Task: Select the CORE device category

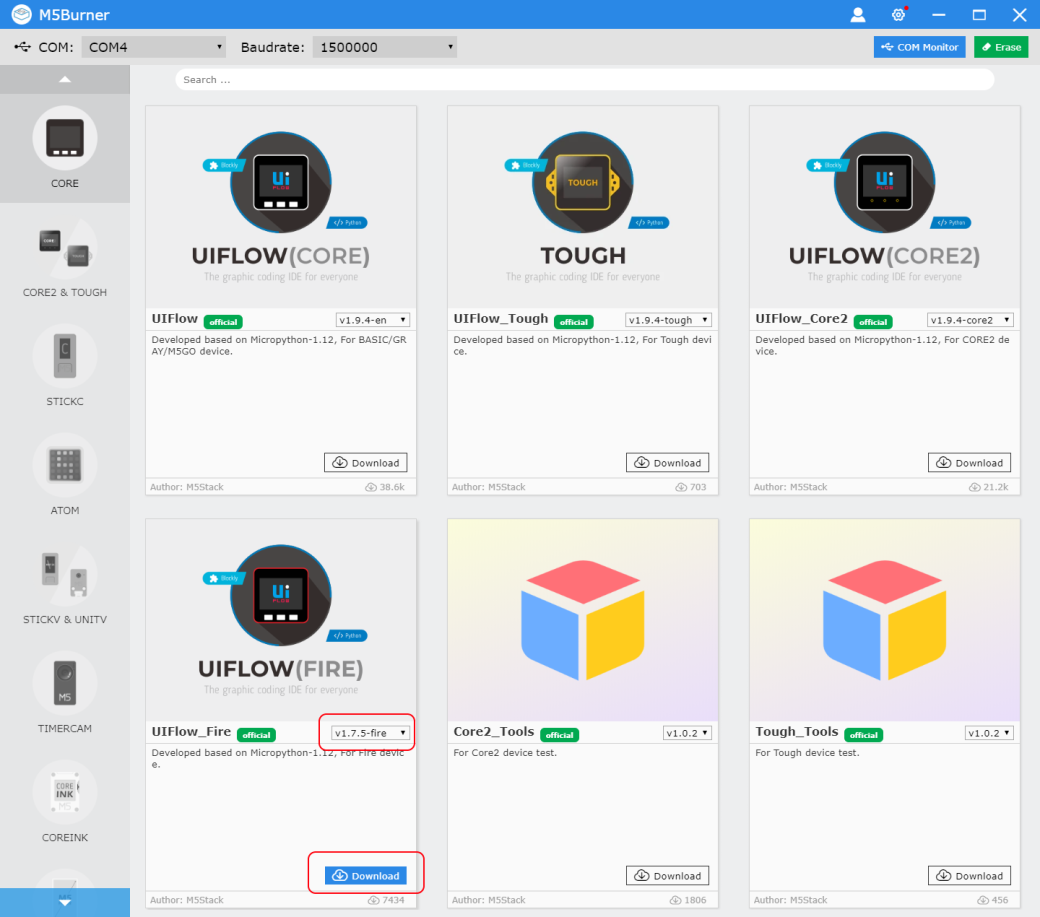Action: 64,150
